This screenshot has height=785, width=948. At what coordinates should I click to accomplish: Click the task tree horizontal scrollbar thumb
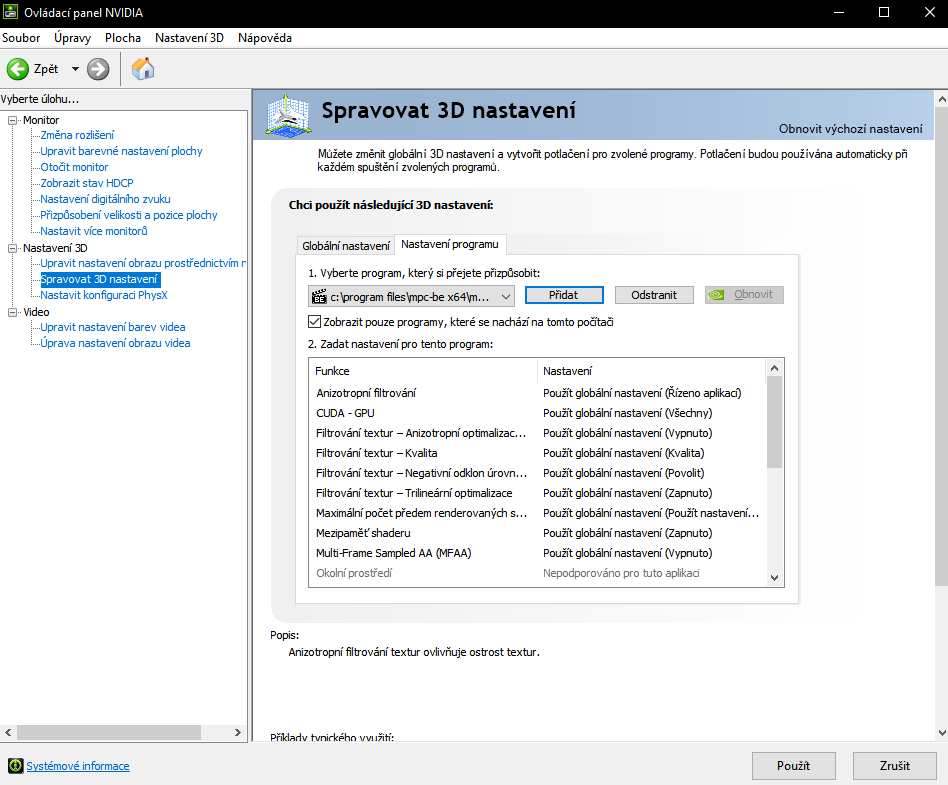point(109,732)
